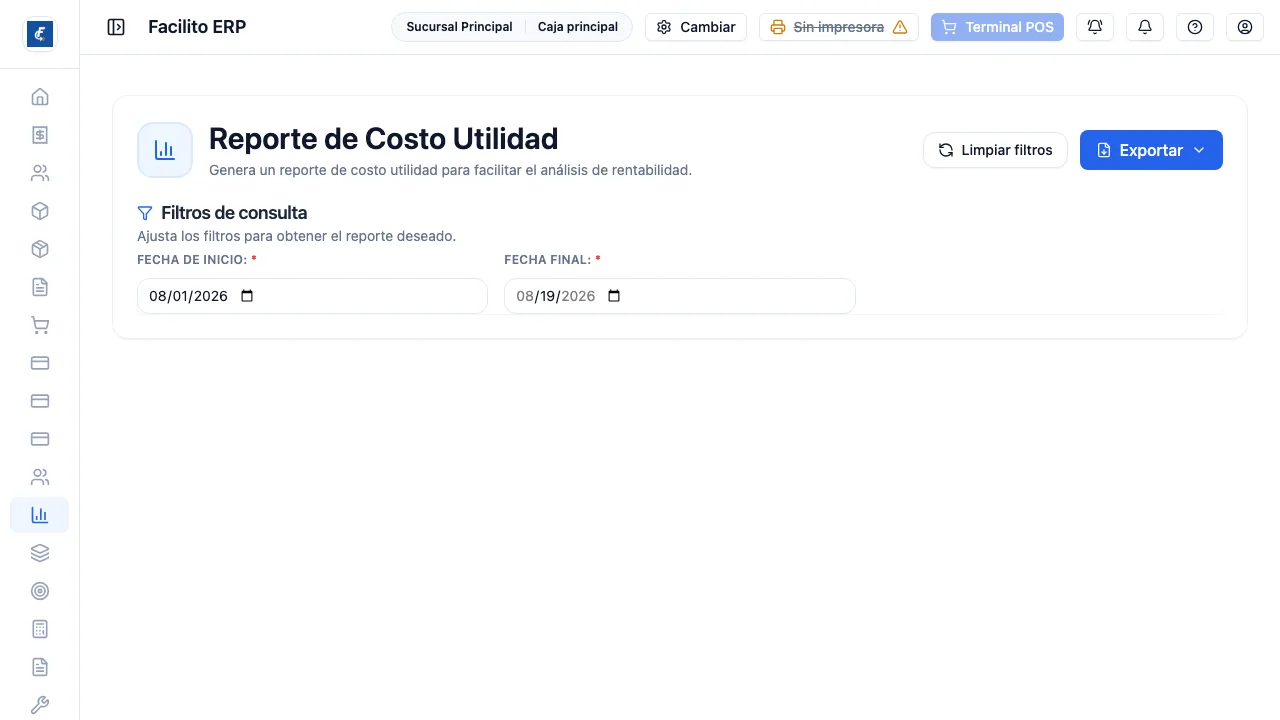Viewport: 1280px width, 720px height.
Task: Click the Fecha final date field
Action: [x=680, y=296]
